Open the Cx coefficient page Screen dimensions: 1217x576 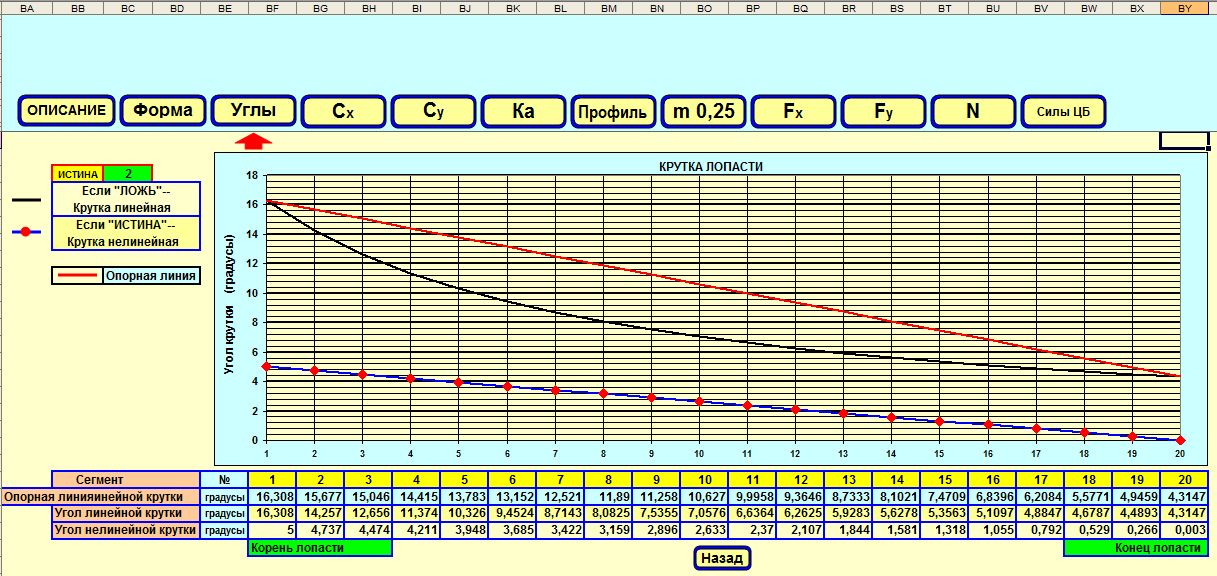pos(343,112)
